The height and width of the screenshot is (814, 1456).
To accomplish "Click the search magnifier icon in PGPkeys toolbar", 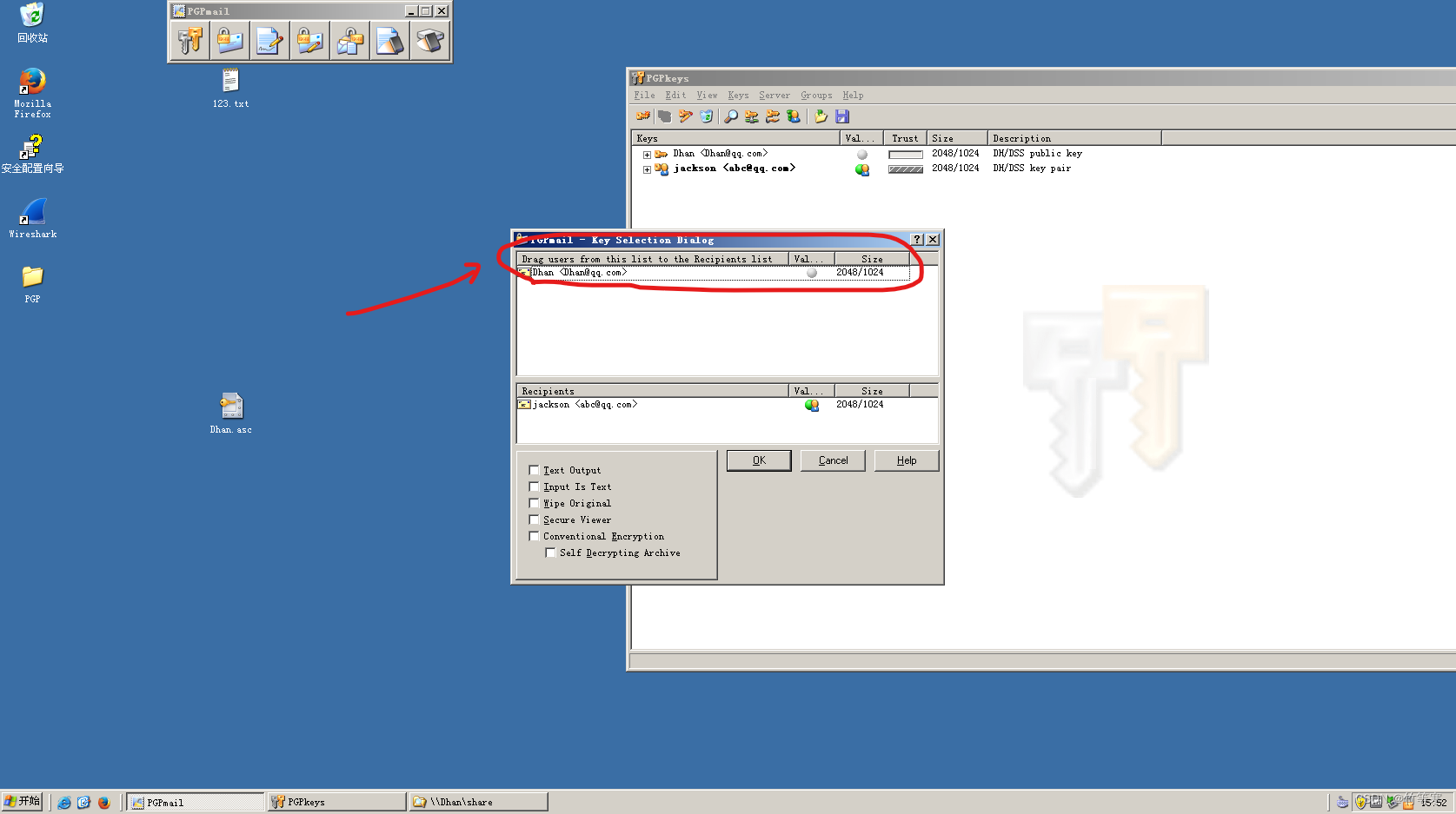I will point(731,116).
